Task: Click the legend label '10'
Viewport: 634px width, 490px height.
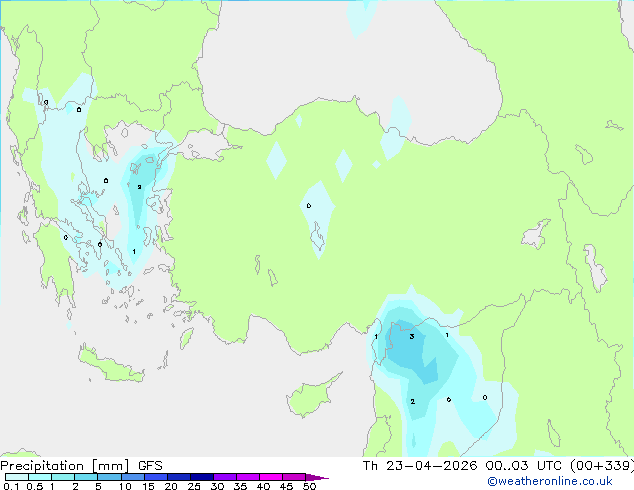Action: coord(125,486)
